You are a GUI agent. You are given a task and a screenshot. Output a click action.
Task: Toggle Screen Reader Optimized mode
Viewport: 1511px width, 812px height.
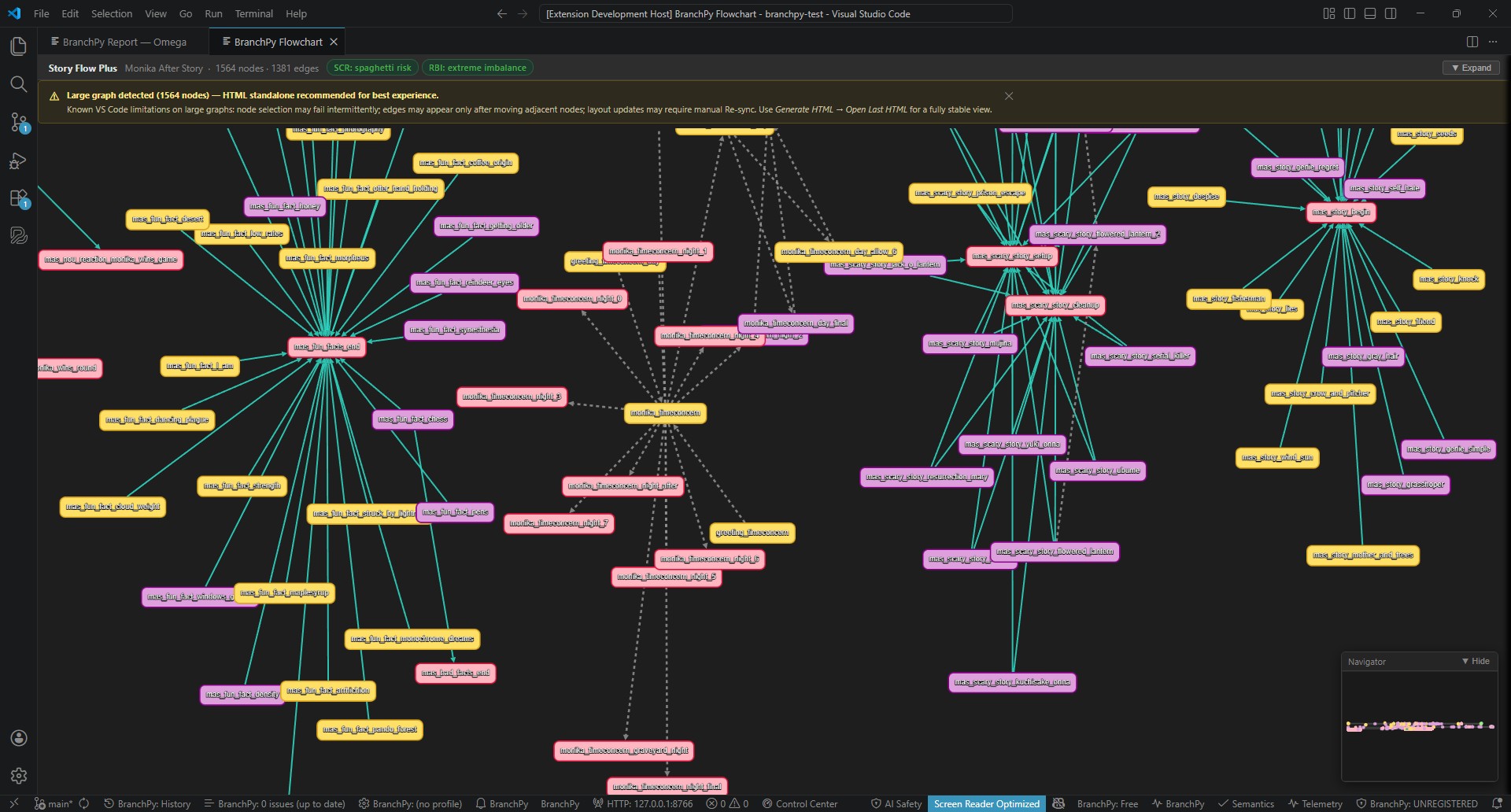986,803
